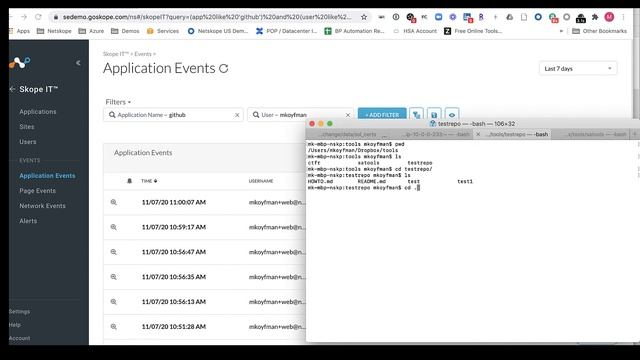Image resolution: width=640 pixels, height=360 pixels.
Task: Click the alert bell column icon
Action: pyautogui.click(x=129, y=181)
